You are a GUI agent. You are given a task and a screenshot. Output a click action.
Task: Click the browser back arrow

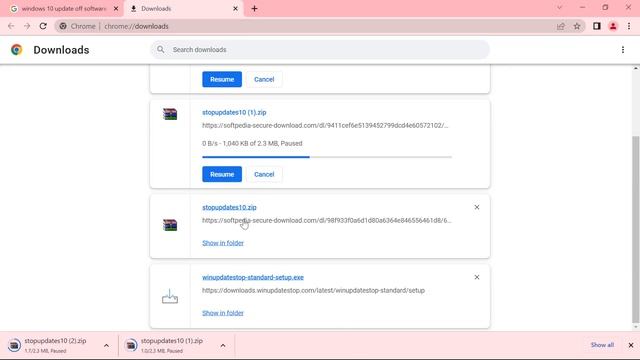coord(11,26)
